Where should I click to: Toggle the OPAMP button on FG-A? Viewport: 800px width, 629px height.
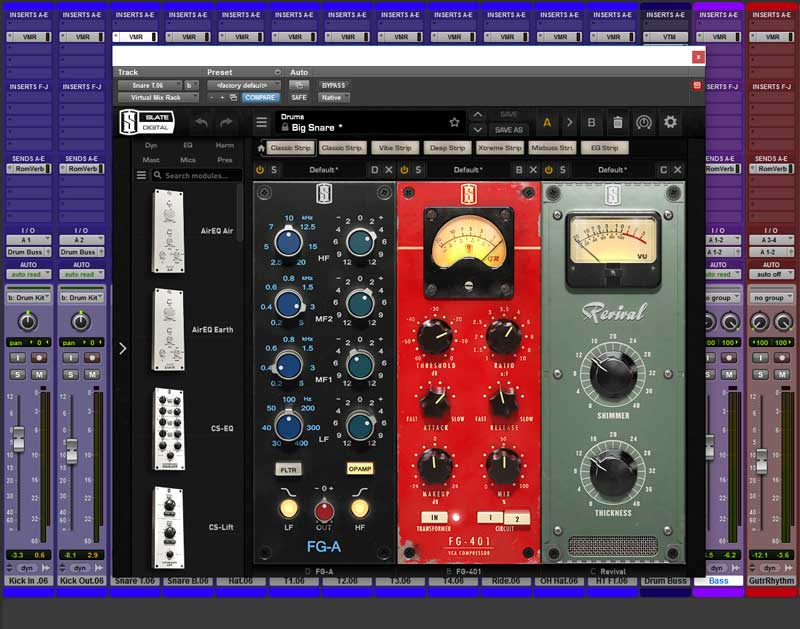click(360, 469)
